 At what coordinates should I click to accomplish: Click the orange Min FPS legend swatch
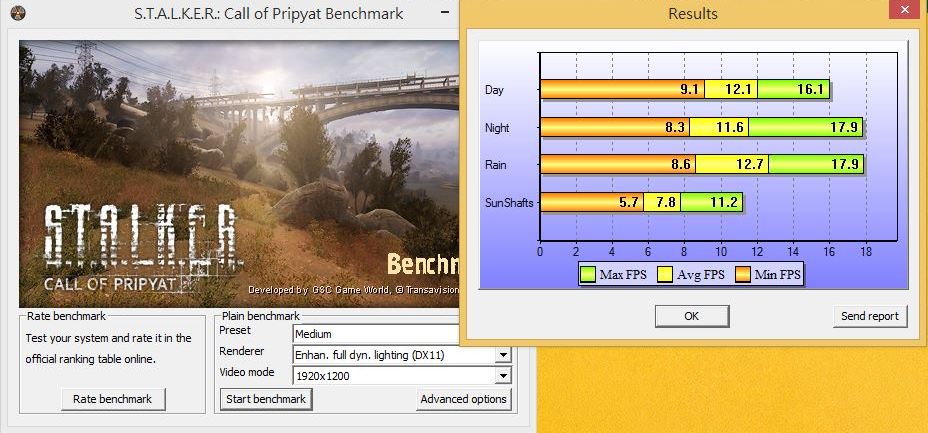tap(742, 274)
